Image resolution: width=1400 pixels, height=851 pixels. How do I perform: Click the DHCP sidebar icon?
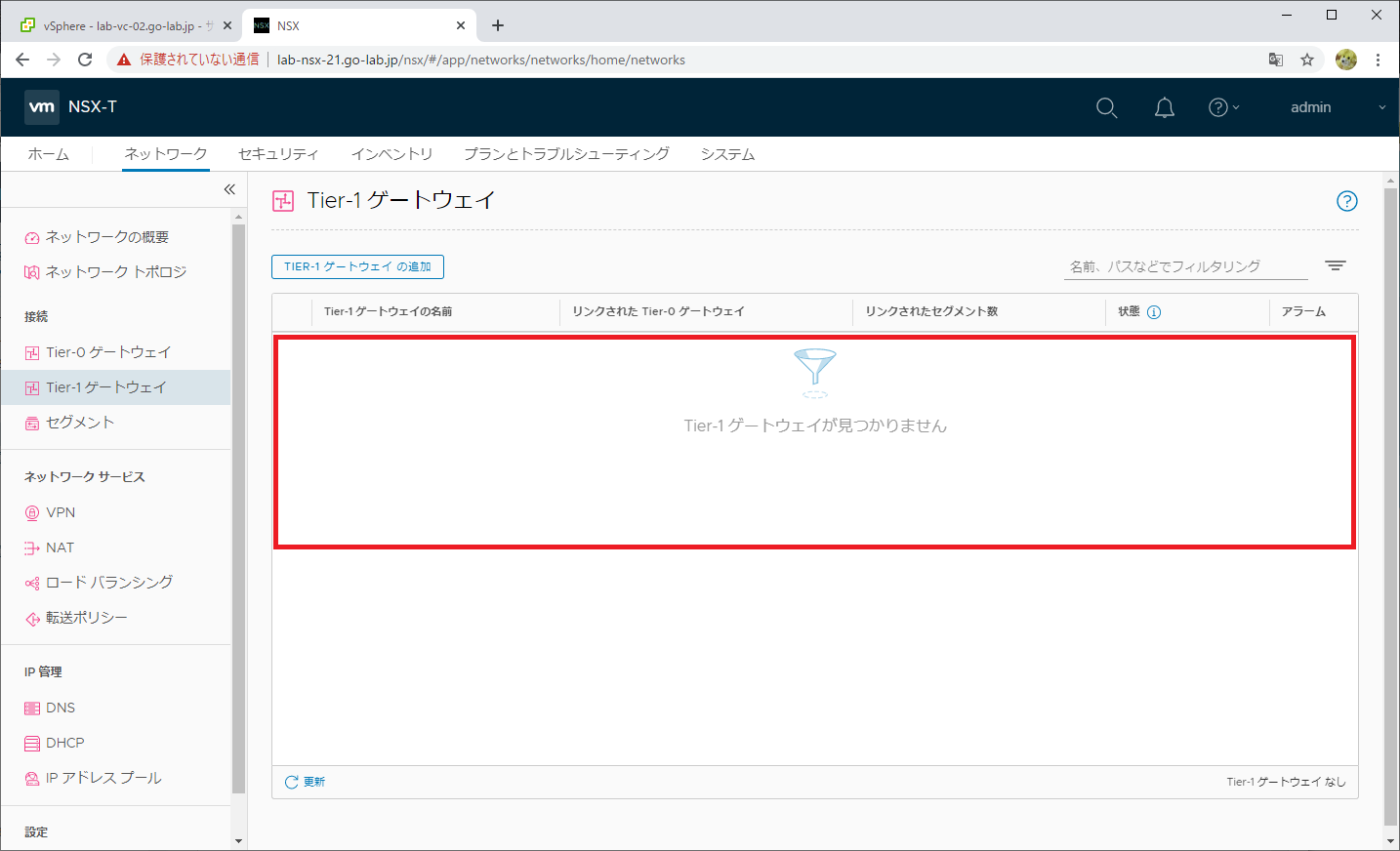(32, 744)
